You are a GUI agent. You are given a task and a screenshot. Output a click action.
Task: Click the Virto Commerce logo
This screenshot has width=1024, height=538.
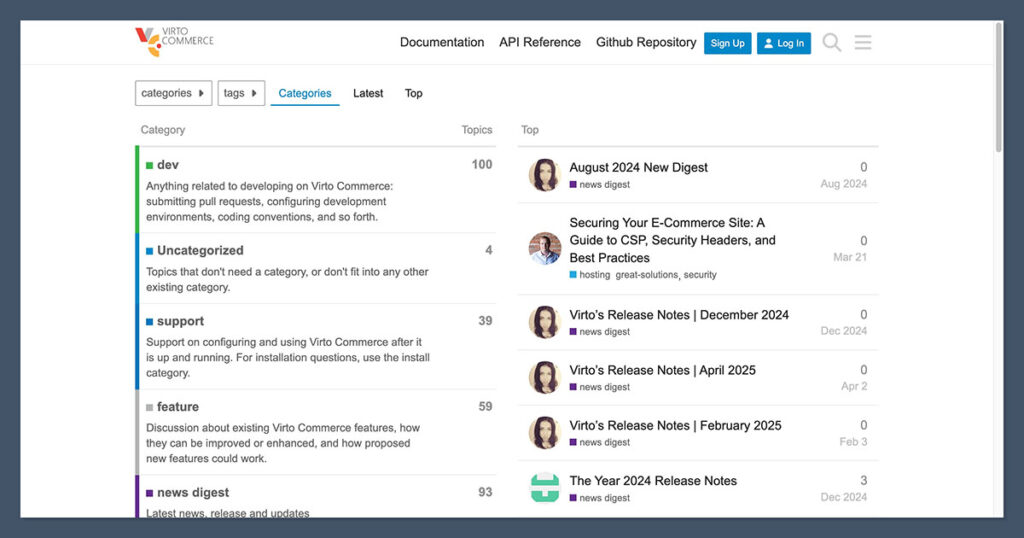tap(174, 42)
